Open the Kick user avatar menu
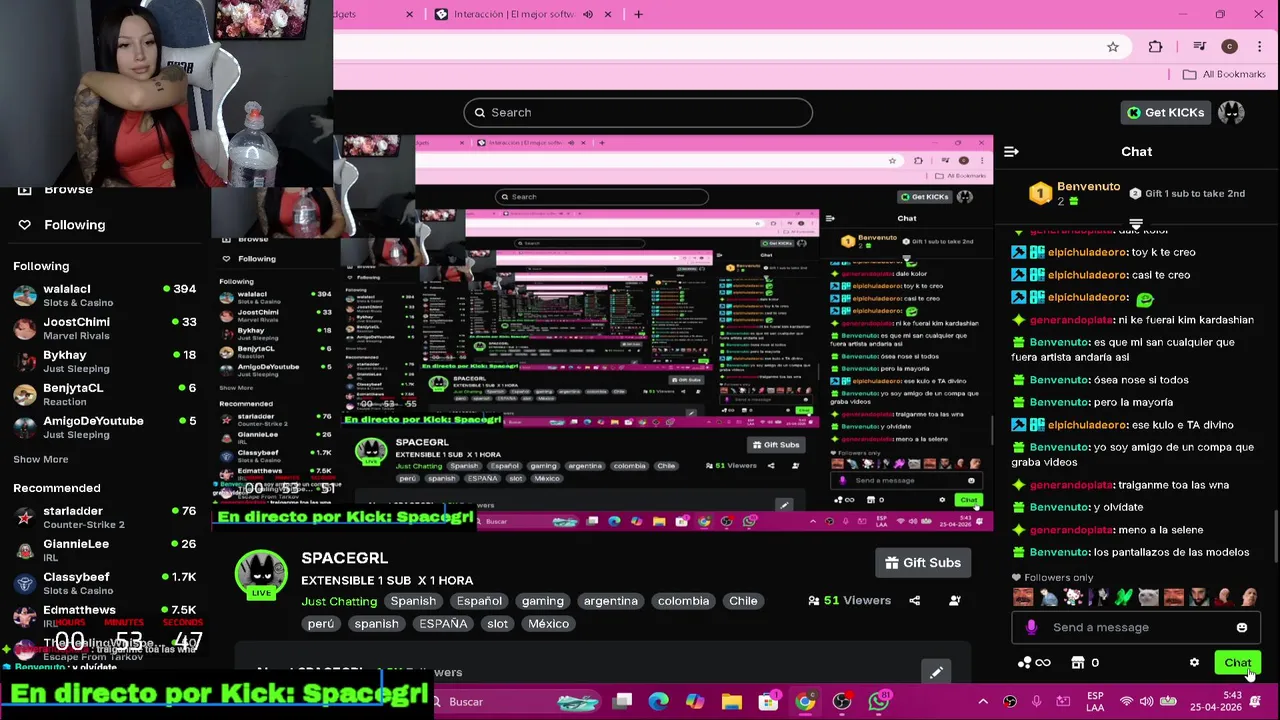1280x720 pixels. tap(1231, 112)
